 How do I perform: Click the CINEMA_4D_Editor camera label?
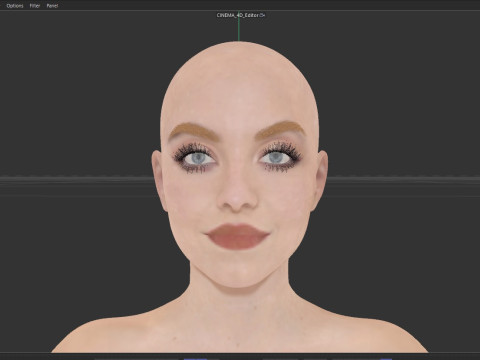click(x=238, y=15)
